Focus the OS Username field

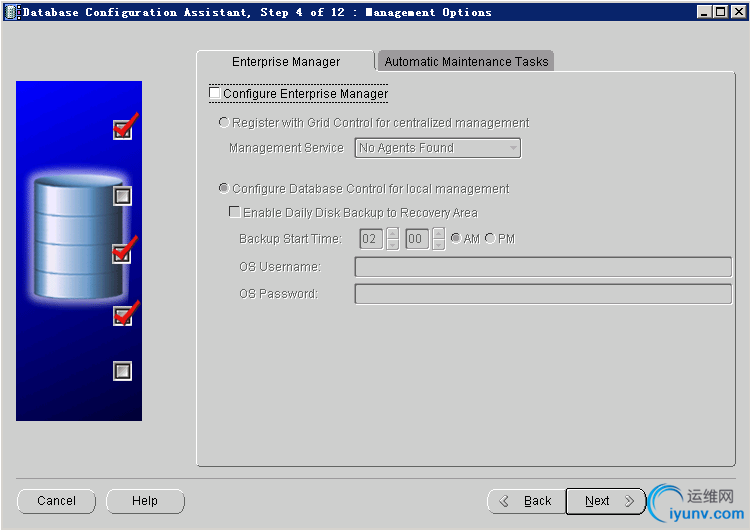point(543,266)
